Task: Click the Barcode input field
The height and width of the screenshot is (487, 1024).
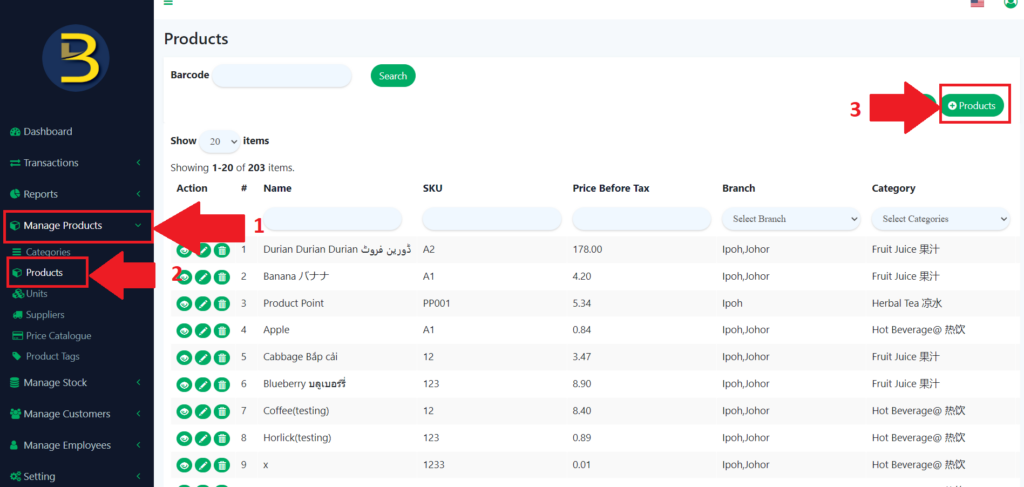Action: [282, 76]
